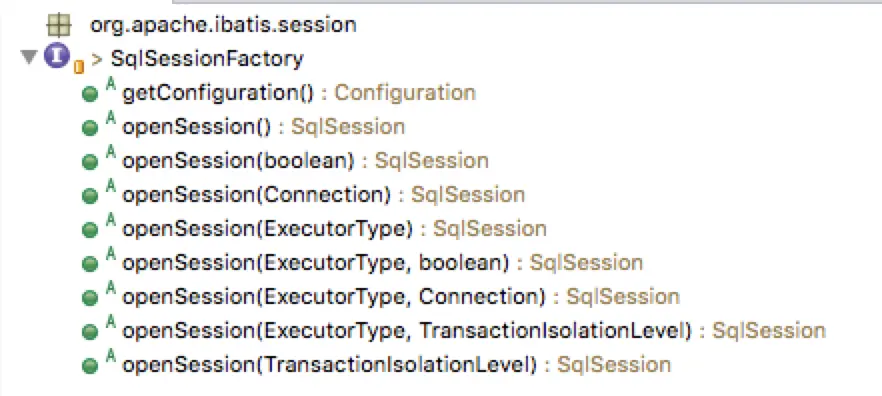
Task: Select the org.apache.ibatis.session package entry
Action: click(x=223, y=25)
